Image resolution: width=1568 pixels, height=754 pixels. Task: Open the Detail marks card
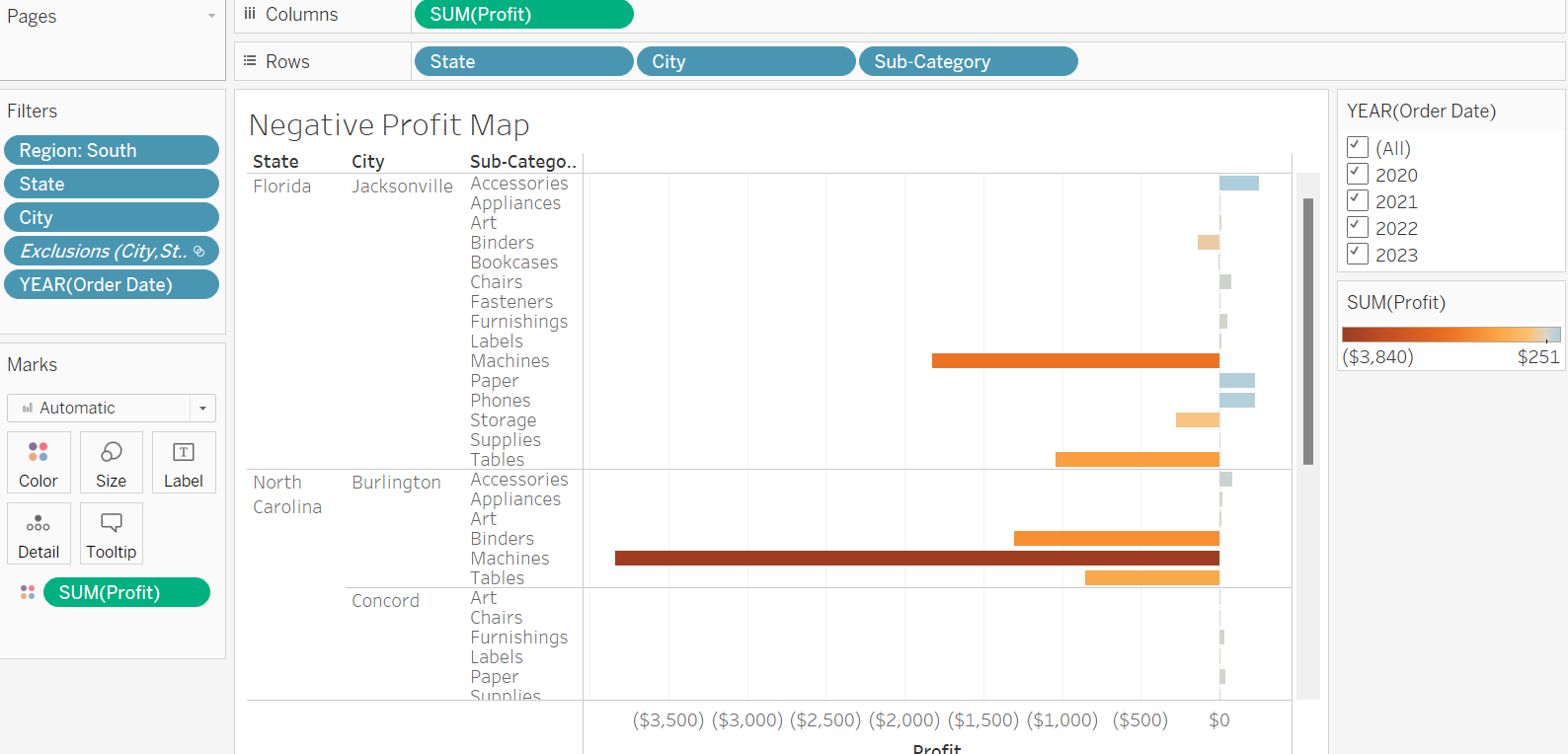pos(38,534)
